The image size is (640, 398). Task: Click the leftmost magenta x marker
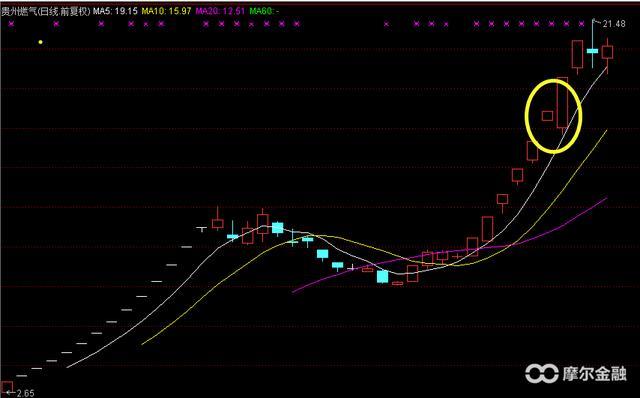11,24
